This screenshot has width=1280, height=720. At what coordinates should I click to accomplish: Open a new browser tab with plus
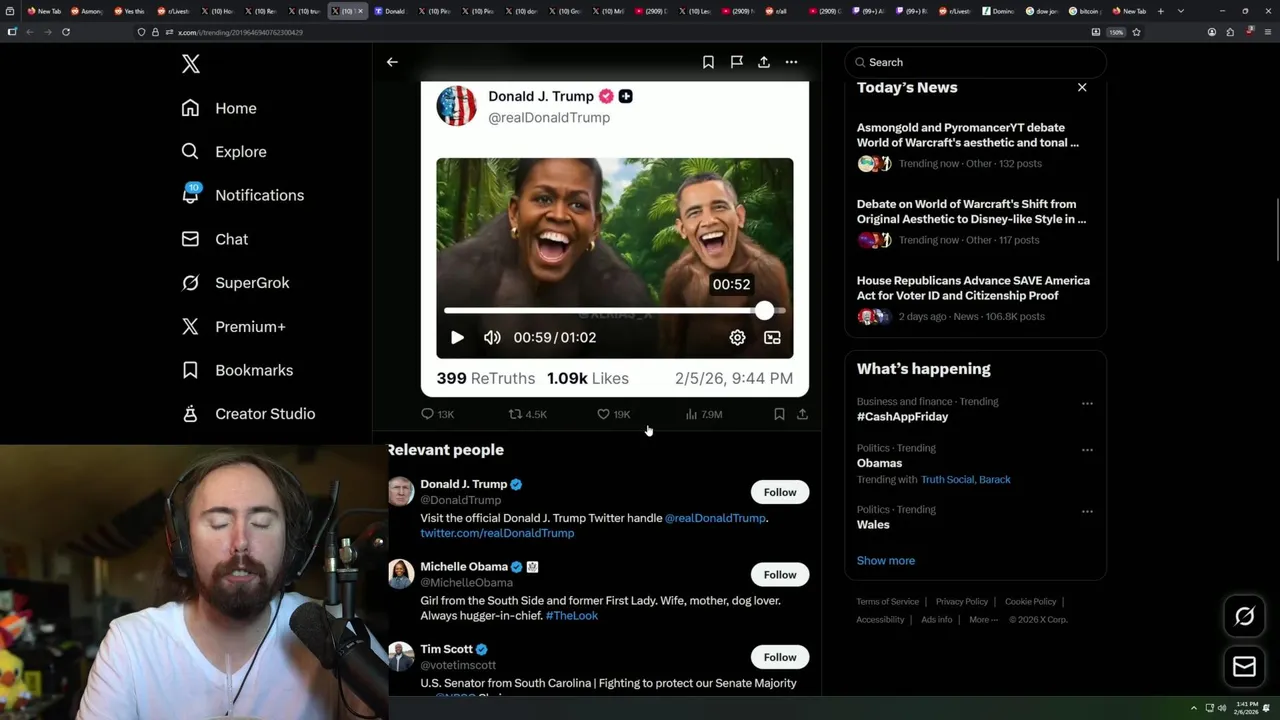point(1160,11)
